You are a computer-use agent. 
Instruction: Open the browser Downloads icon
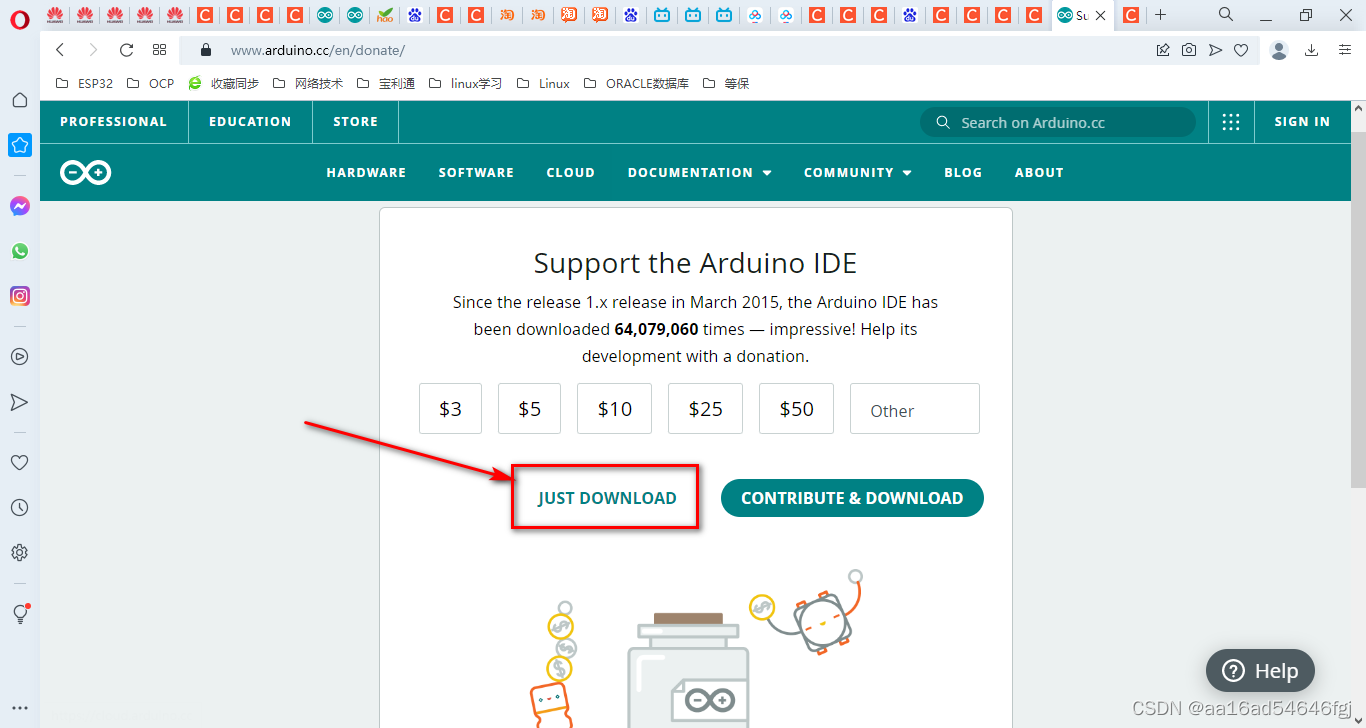coord(1310,49)
